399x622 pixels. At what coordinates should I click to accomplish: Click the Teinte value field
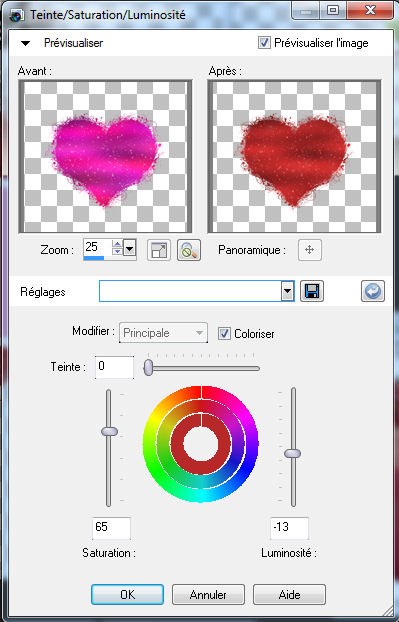point(114,367)
